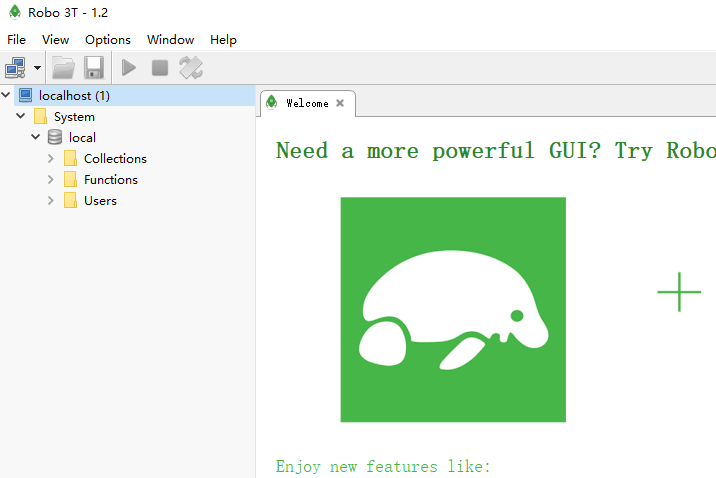Click the Save floppy disk toolbar icon
Viewport: 716px width, 478px height.
pyautogui.click(x=94, y=68)
